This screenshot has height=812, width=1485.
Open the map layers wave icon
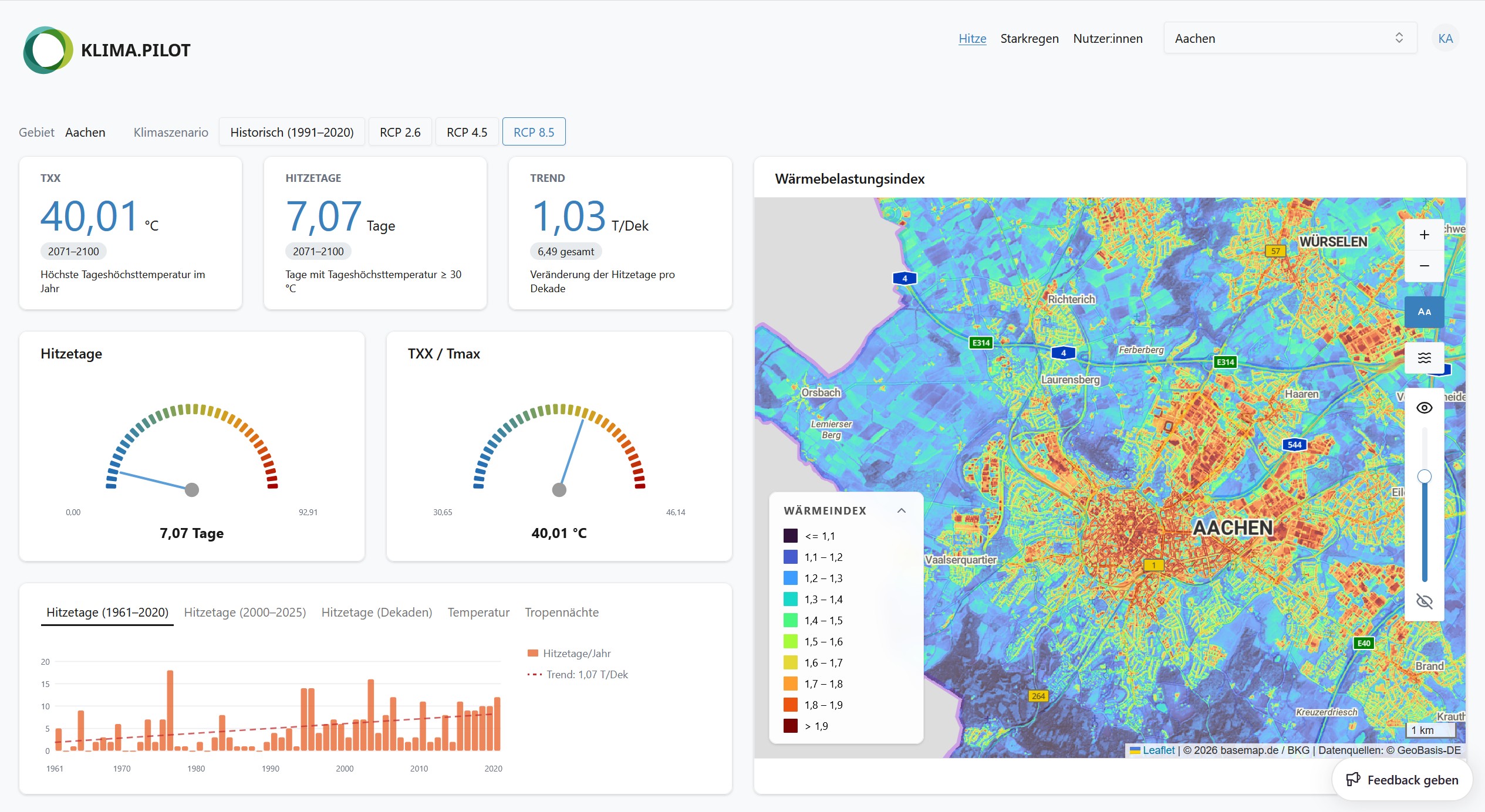coord(1424,358)
